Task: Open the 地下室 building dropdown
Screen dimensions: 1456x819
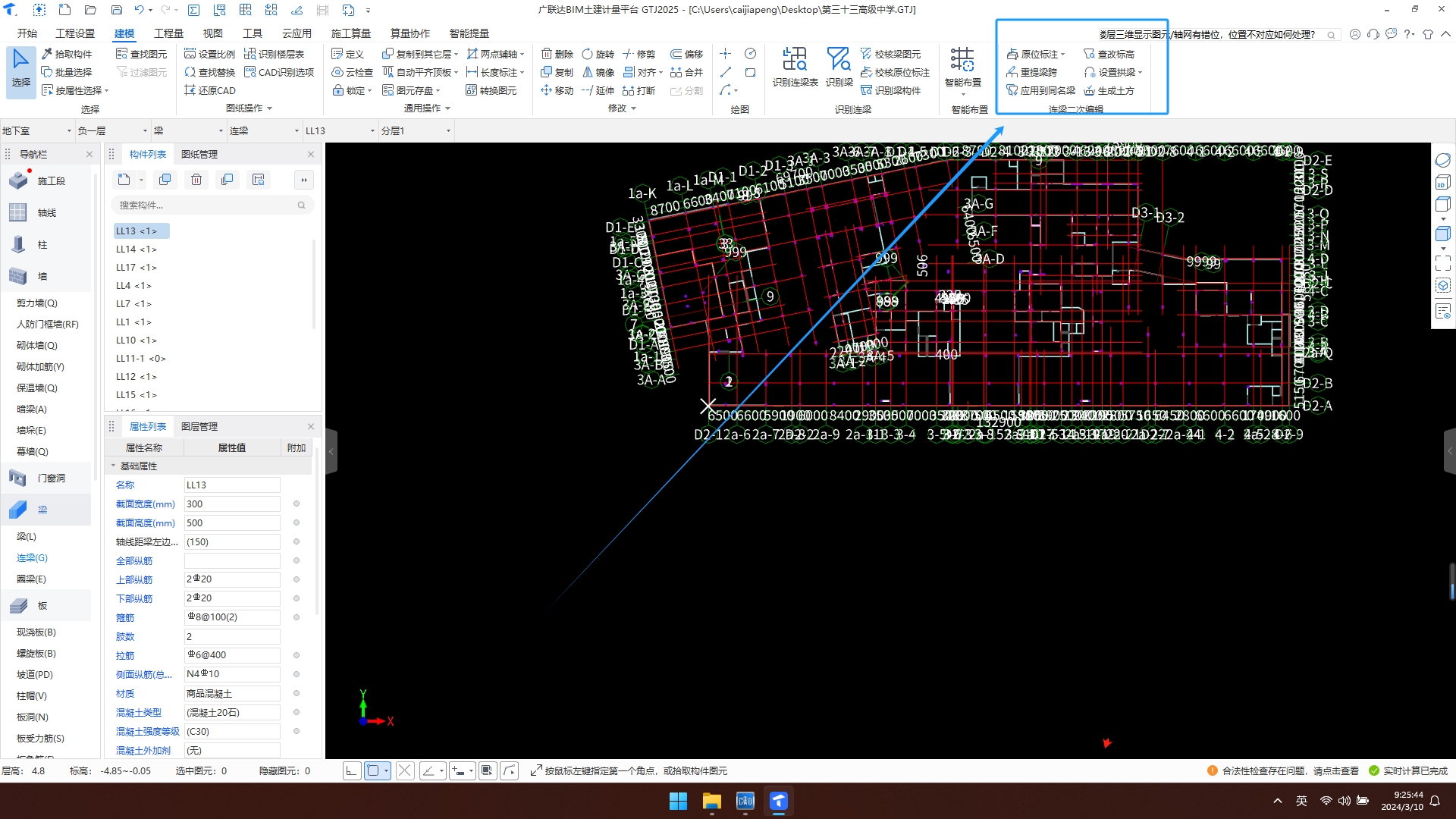Action: 36,130
